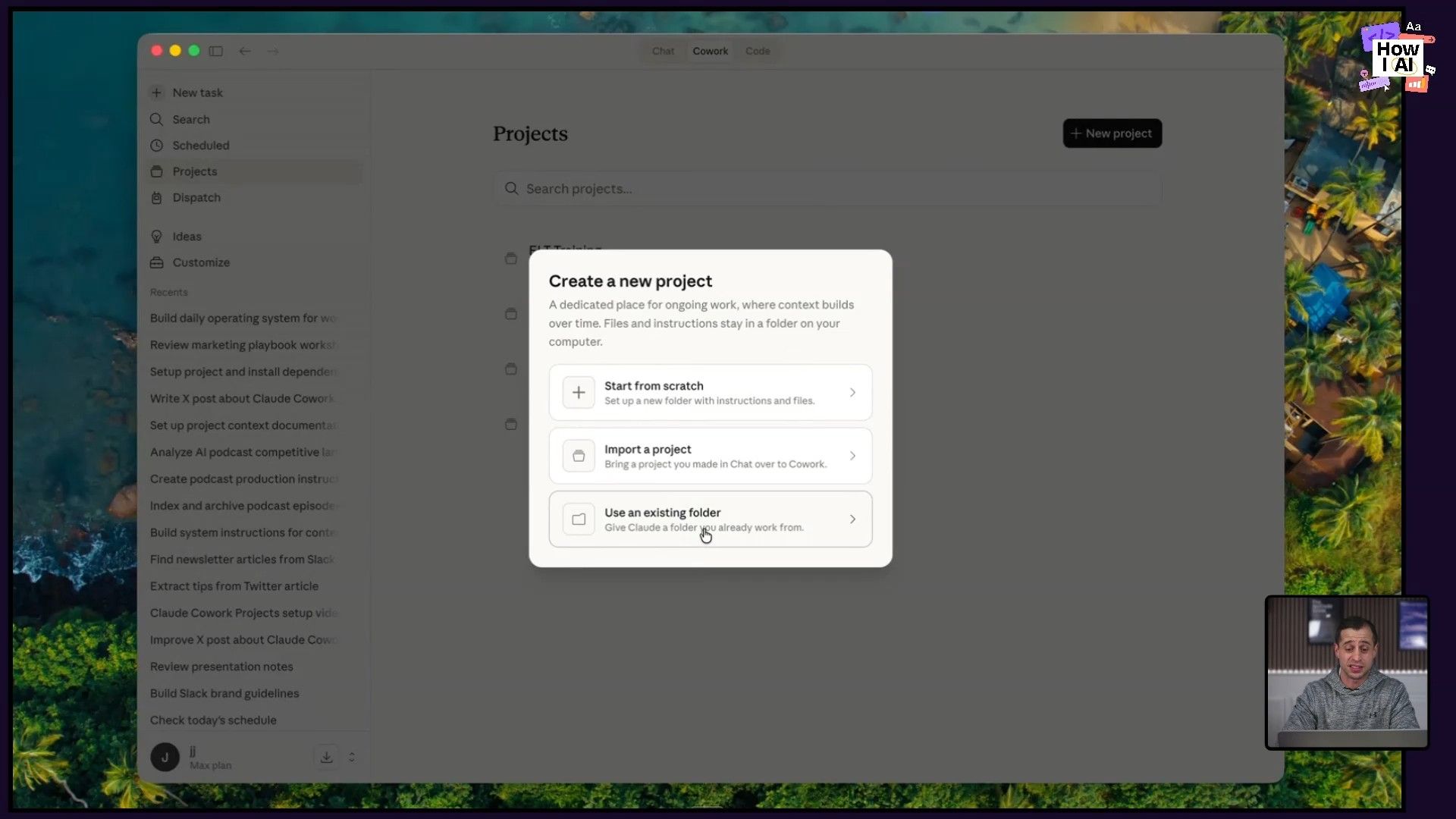1456x819 pixels.
Task: Open recent 'Write X post about Claude Cowork'
Action: point(244,398)
